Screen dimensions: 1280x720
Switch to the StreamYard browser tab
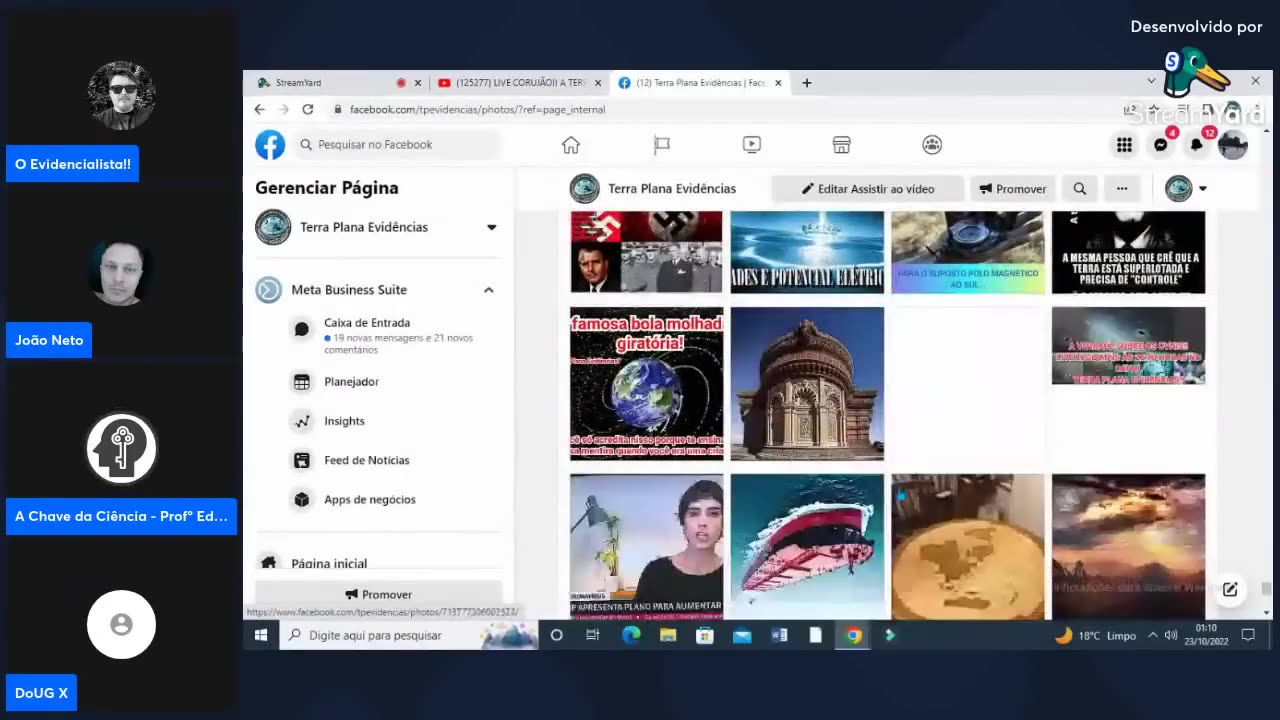coord(330,83)
